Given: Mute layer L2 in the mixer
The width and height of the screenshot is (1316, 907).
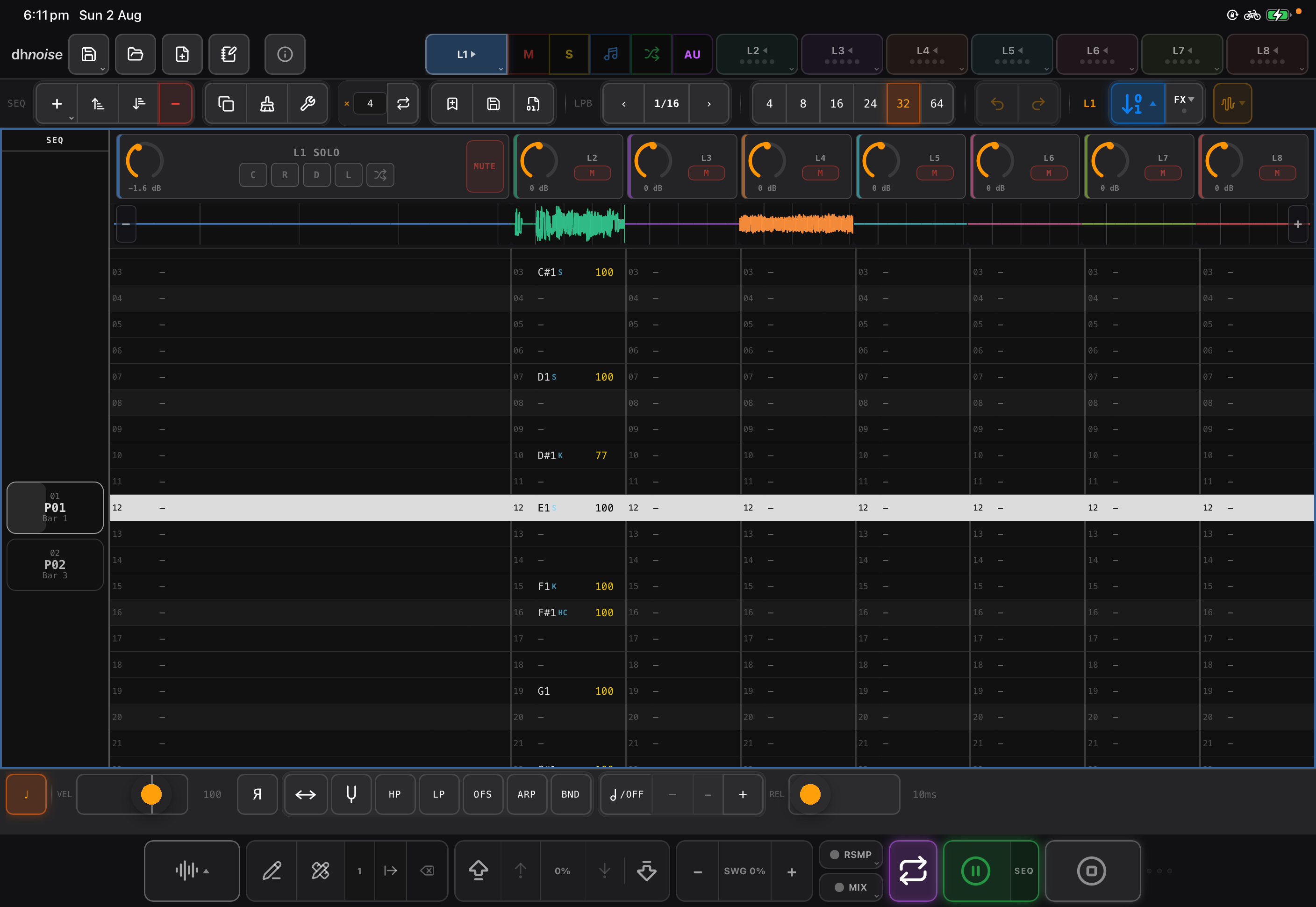Looking at the screenshot, I should tap(592, 173).
